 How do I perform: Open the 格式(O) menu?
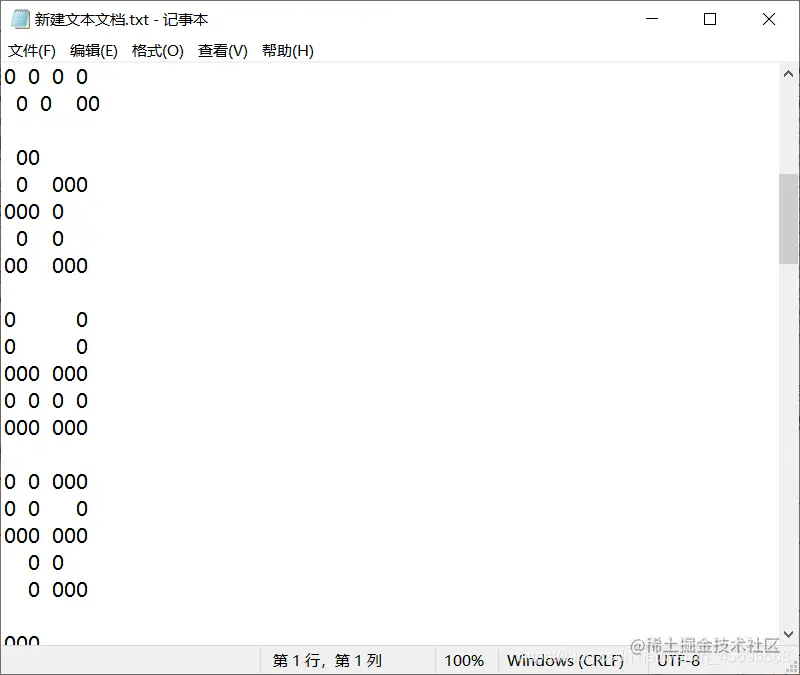pos(157,51)
